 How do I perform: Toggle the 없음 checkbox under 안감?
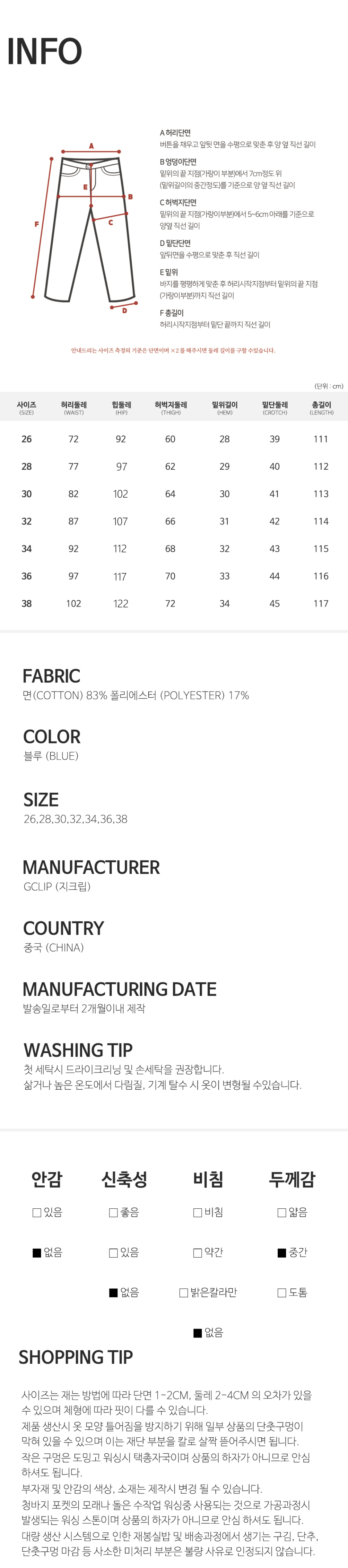(37, 1252)
